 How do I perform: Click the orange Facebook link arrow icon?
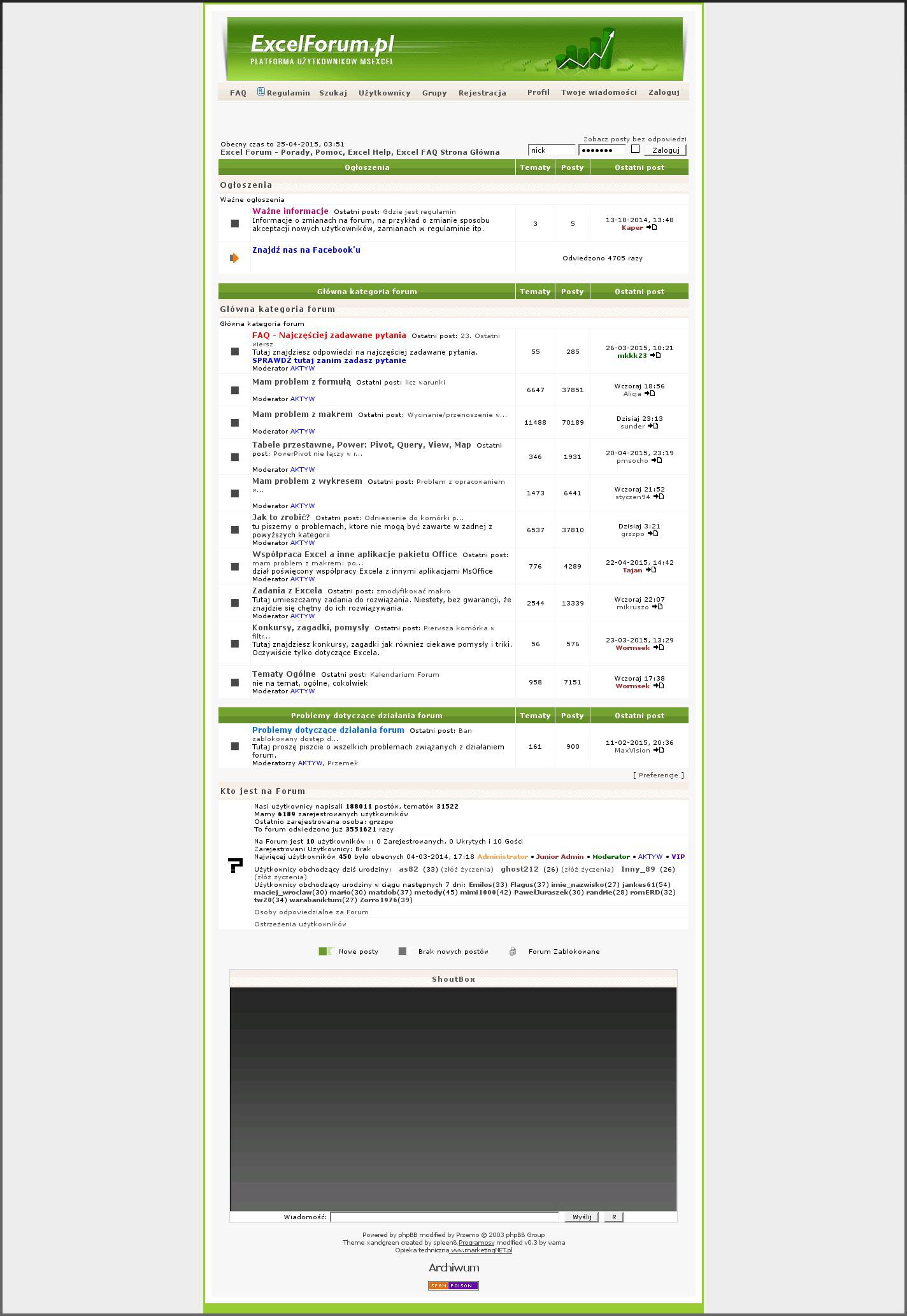(234, 258)
